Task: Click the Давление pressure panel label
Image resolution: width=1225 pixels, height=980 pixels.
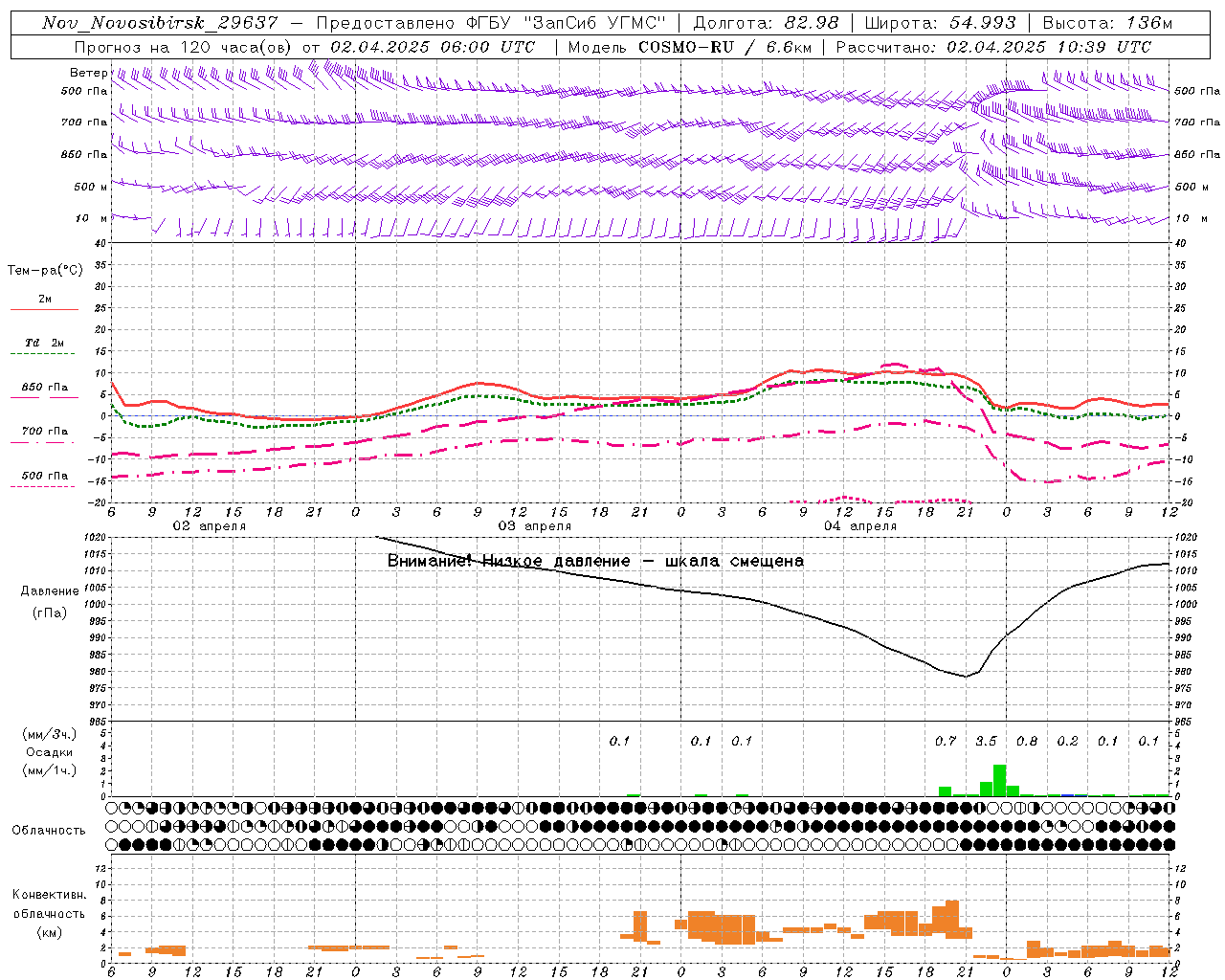Action: (x=50, y=591)
